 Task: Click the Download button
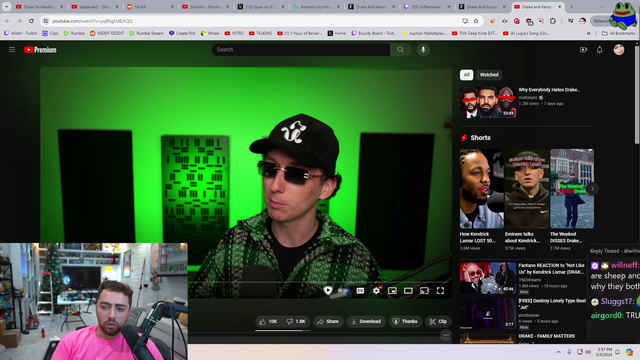click(366, 322)
